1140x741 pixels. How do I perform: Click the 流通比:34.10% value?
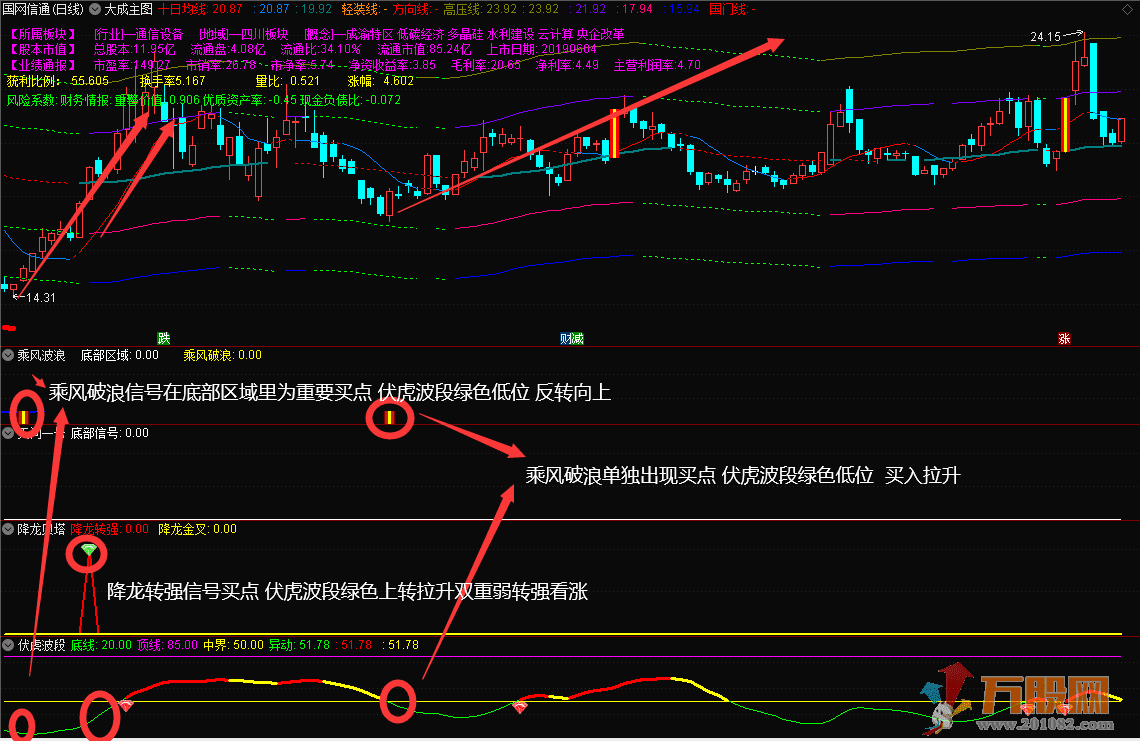click(321, 49)
